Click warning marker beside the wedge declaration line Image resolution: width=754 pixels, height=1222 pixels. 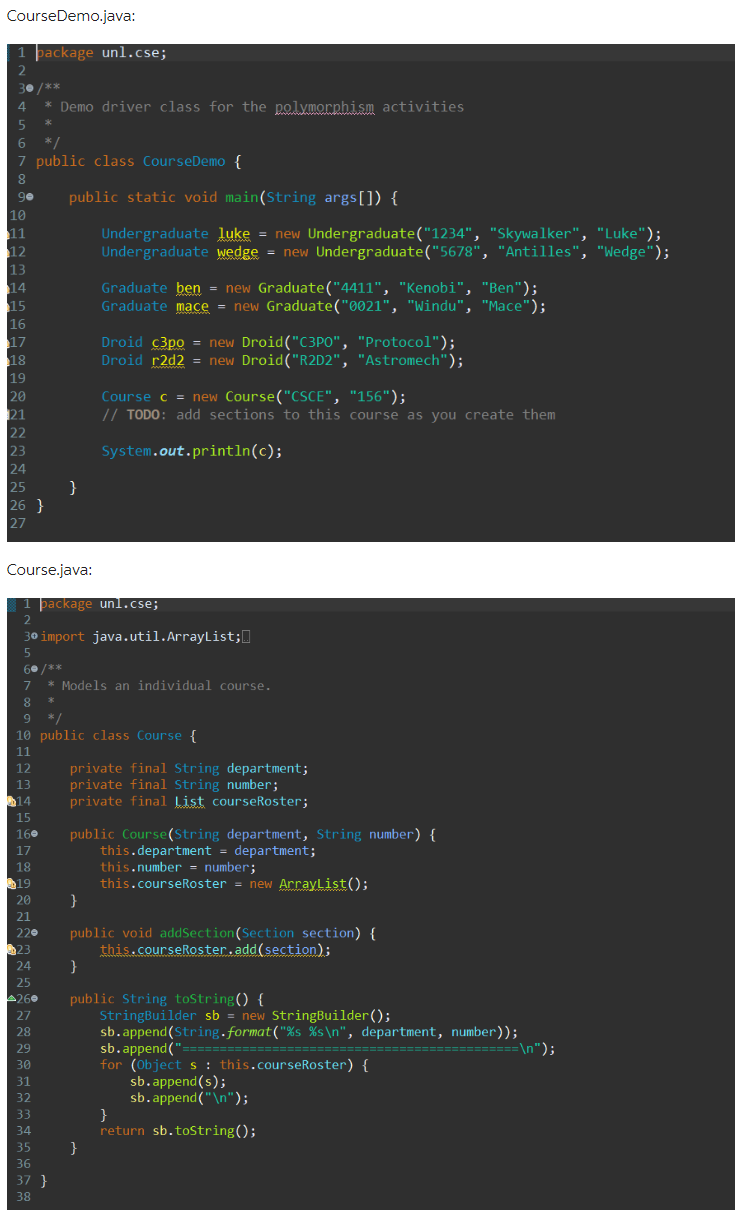tap(9, 252)
